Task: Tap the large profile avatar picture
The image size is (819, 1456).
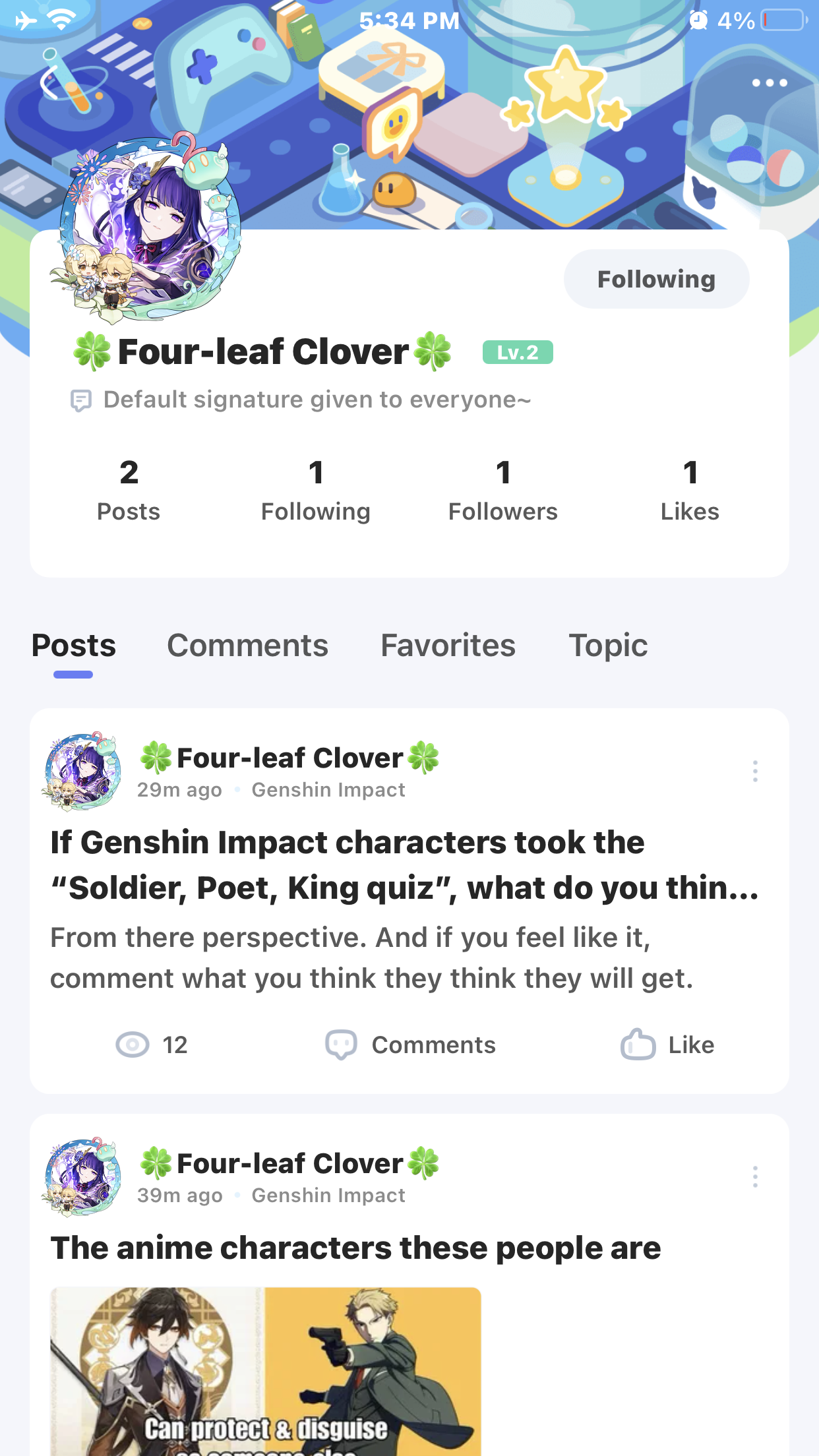Action: click(150, 228)
